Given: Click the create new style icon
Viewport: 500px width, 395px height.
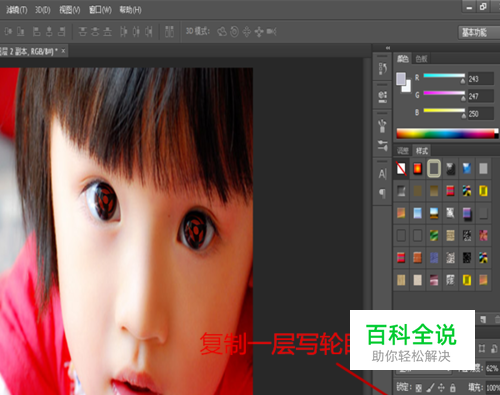Looking at the screenshot, I should [483, 320].
